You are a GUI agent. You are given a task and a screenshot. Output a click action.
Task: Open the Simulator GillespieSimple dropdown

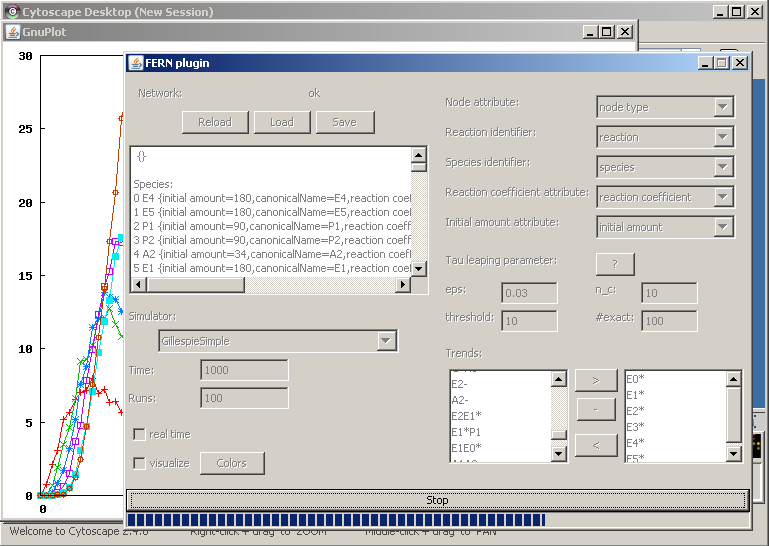[x=278, y=341]
